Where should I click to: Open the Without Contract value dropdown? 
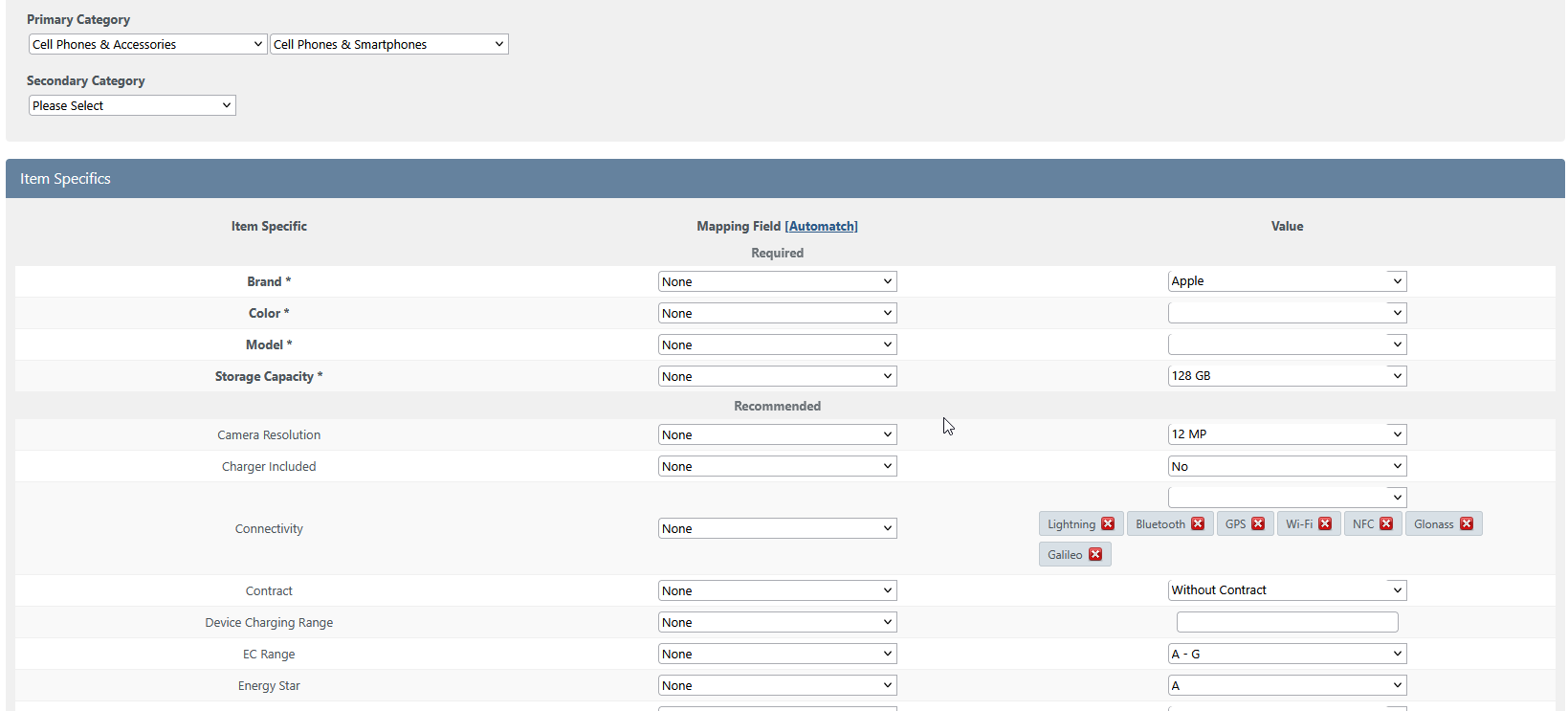pos(1287,590)
